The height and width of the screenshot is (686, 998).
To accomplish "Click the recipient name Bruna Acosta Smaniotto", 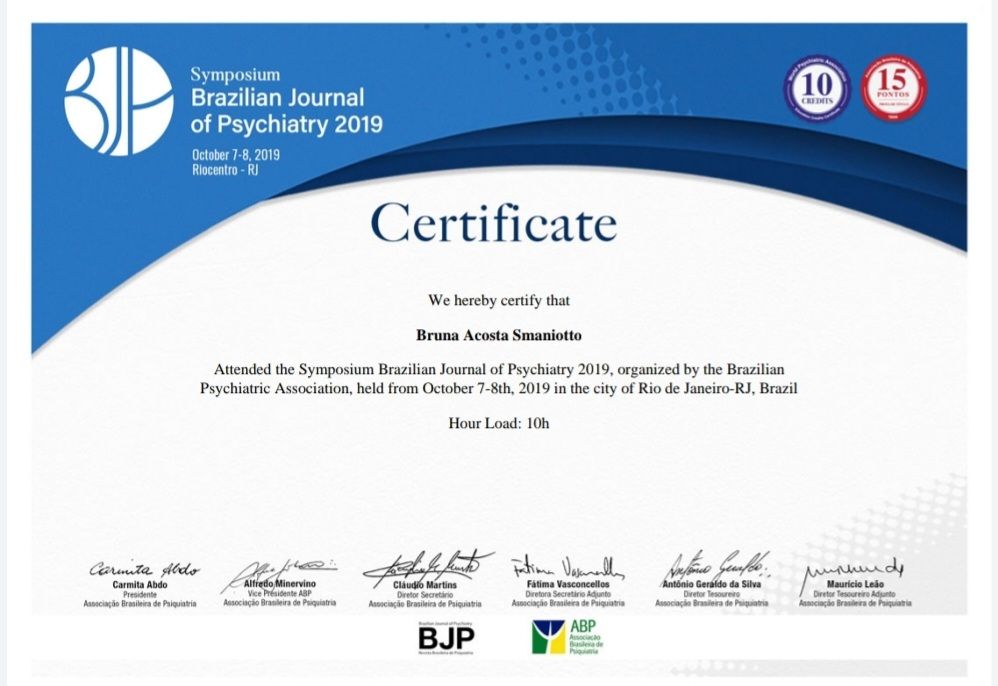I will click(x=498, y=334).
